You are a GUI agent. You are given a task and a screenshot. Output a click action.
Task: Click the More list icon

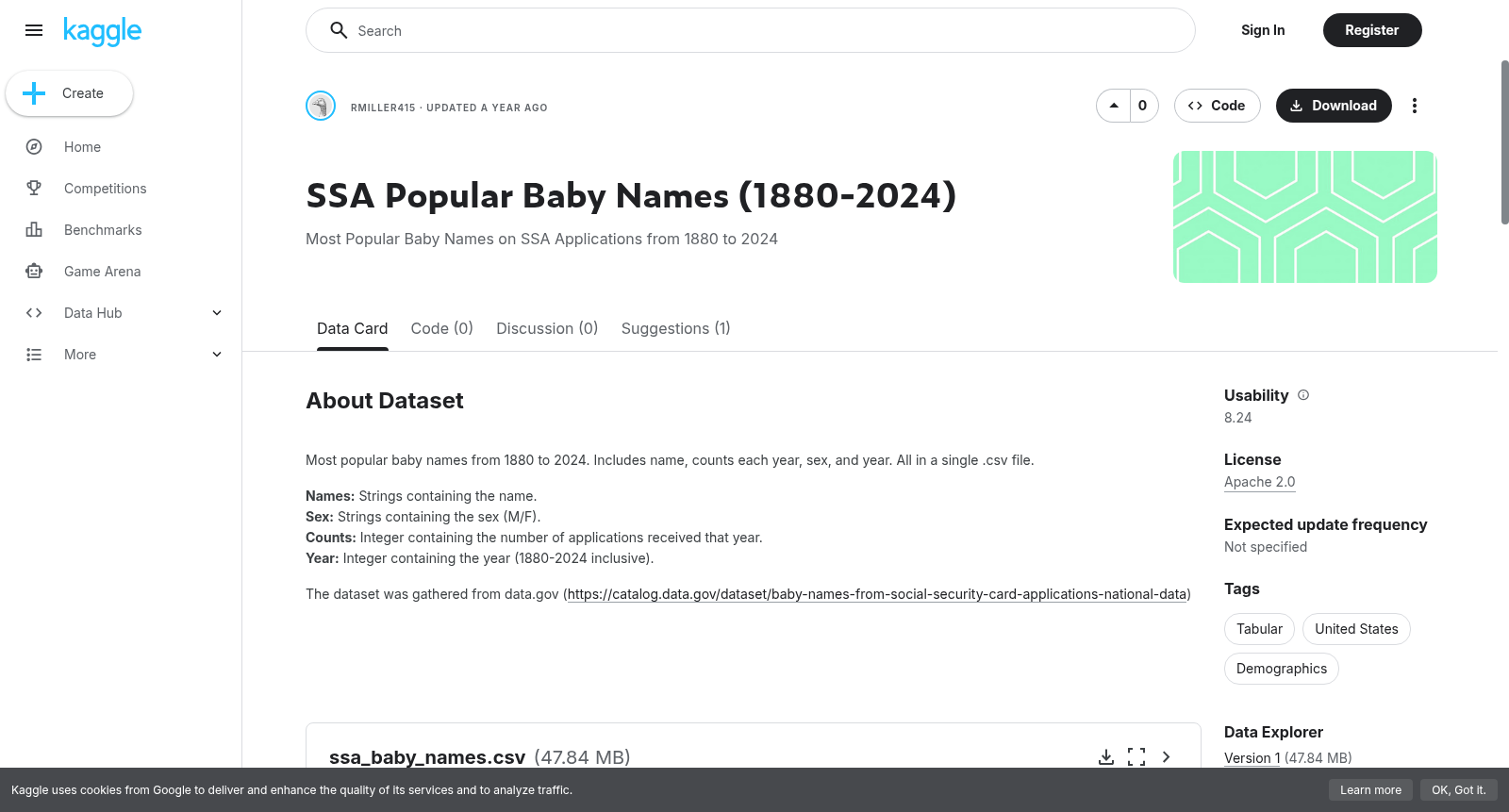tap(34, 355)
